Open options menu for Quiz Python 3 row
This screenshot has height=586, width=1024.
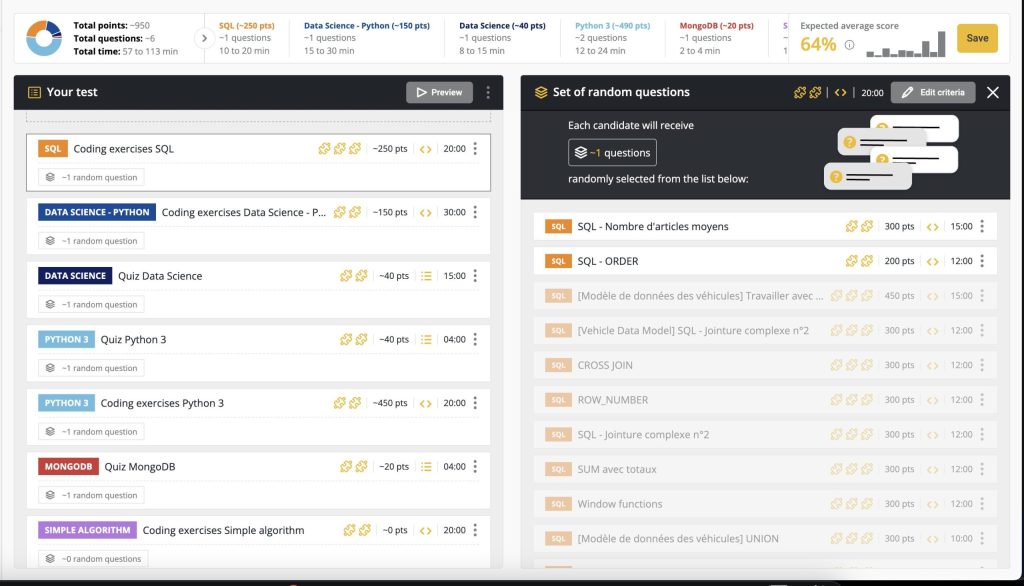tap(475, 339)
